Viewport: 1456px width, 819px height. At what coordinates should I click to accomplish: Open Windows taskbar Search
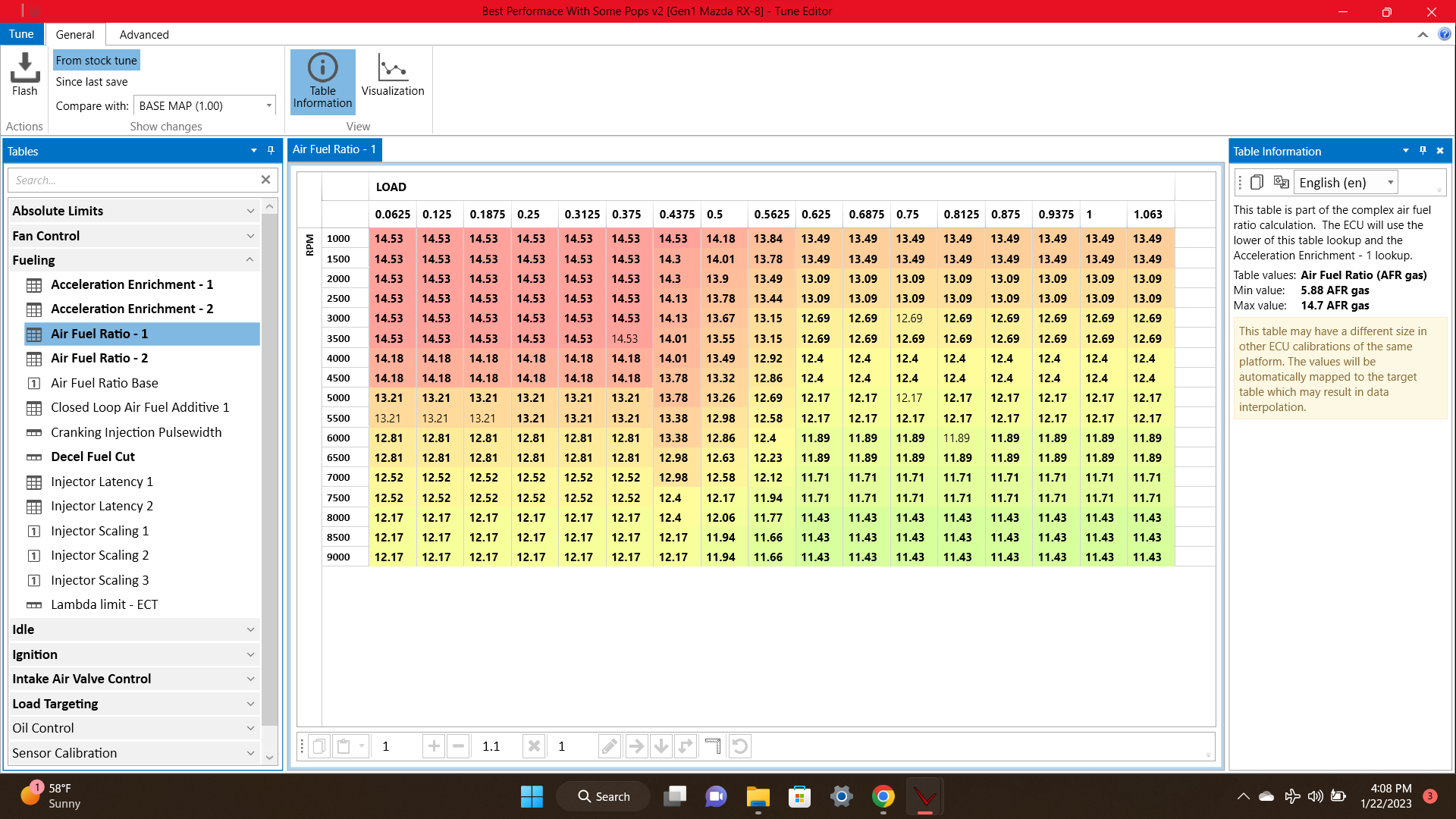point(604,796)
